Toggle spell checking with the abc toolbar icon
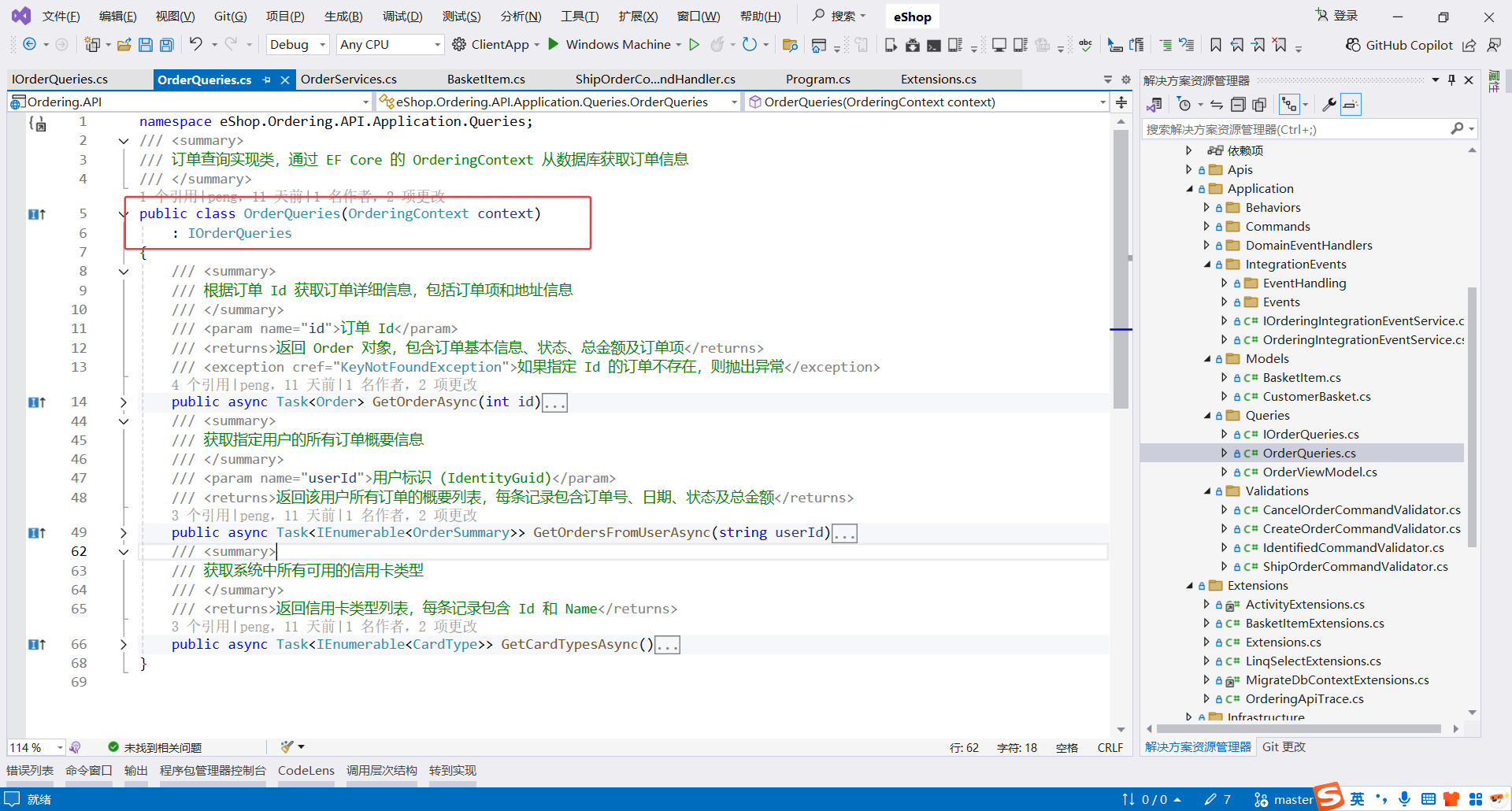Image resolution: width=1512 pixels, height=811 pixels. pos(1086,45)
